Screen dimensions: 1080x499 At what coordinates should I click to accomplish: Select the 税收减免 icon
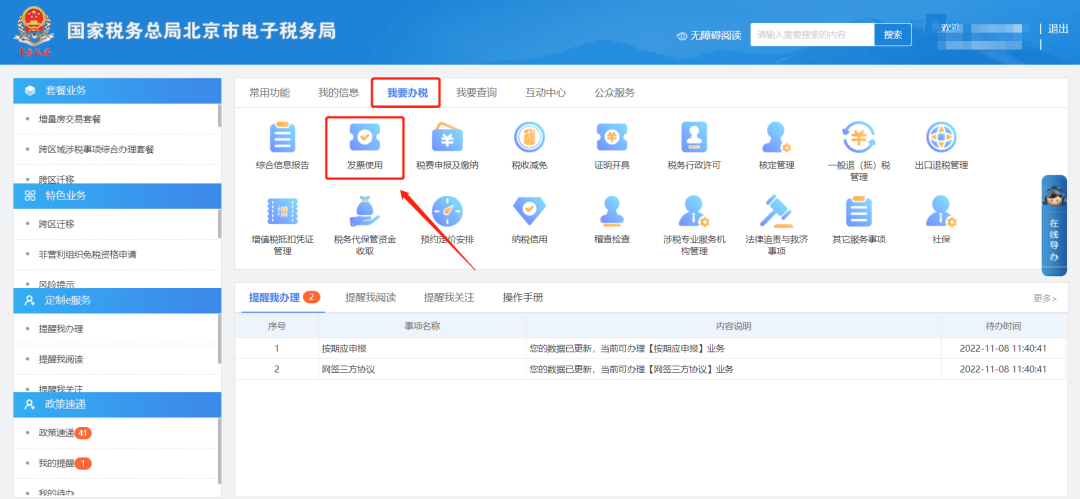point(530,138)
